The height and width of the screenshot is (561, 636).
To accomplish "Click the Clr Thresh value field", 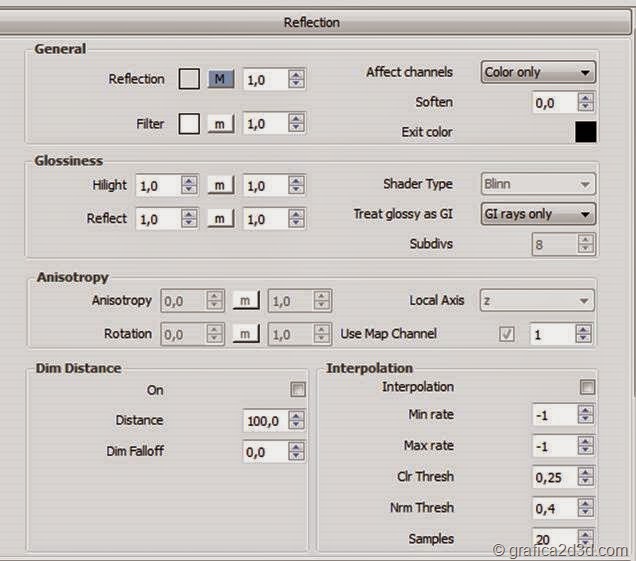I will pyautogui.click(x=553, y=477).
